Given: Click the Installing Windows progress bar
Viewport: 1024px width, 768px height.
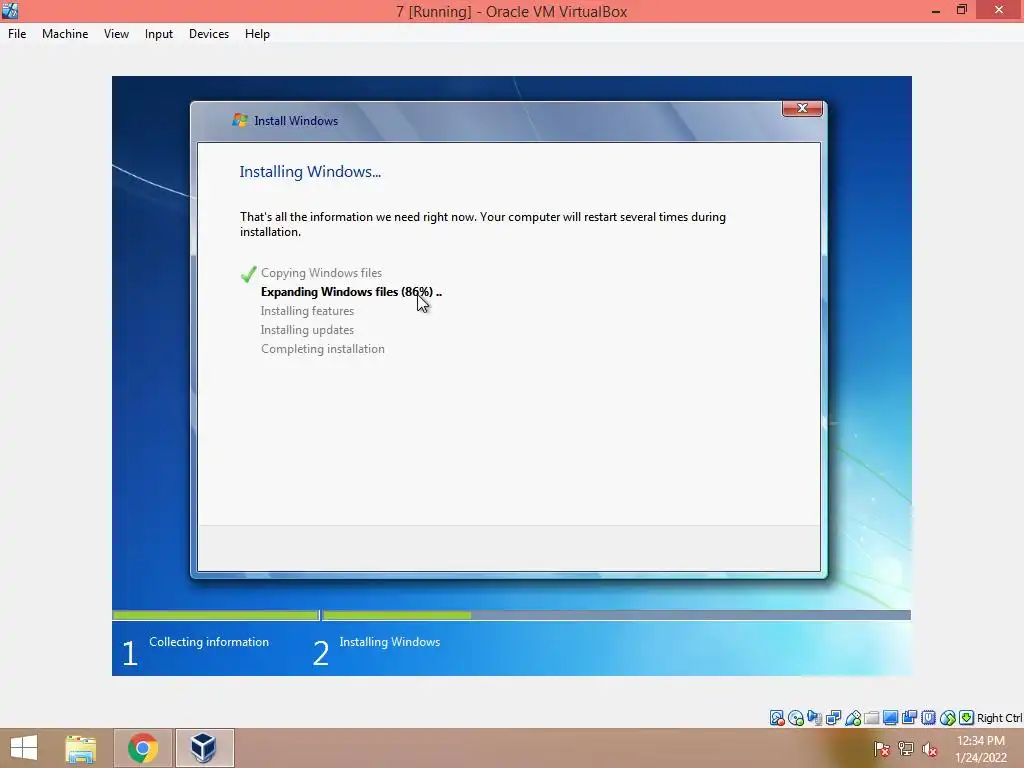Looking at the screenshot, I should (x=616, y=615).
